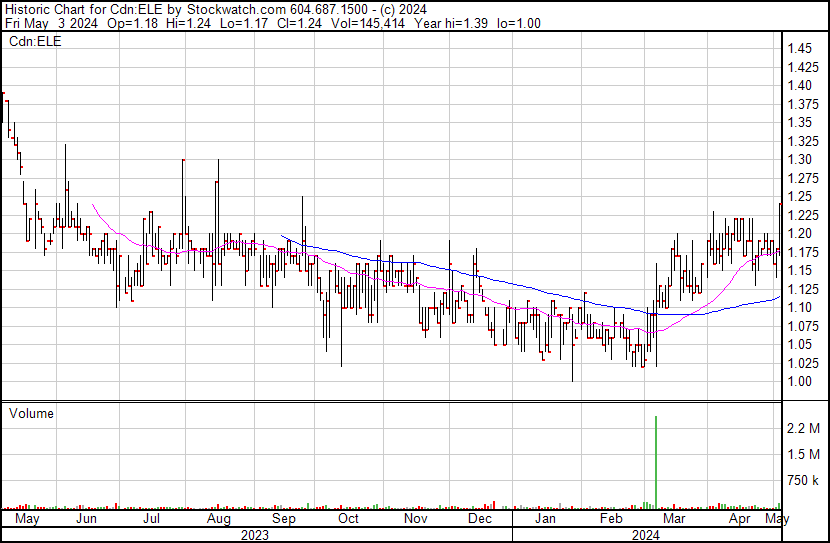Click the 2.2 M volume axis label
The width and height of the screenshot is (830, 543).
pos(803,428)
